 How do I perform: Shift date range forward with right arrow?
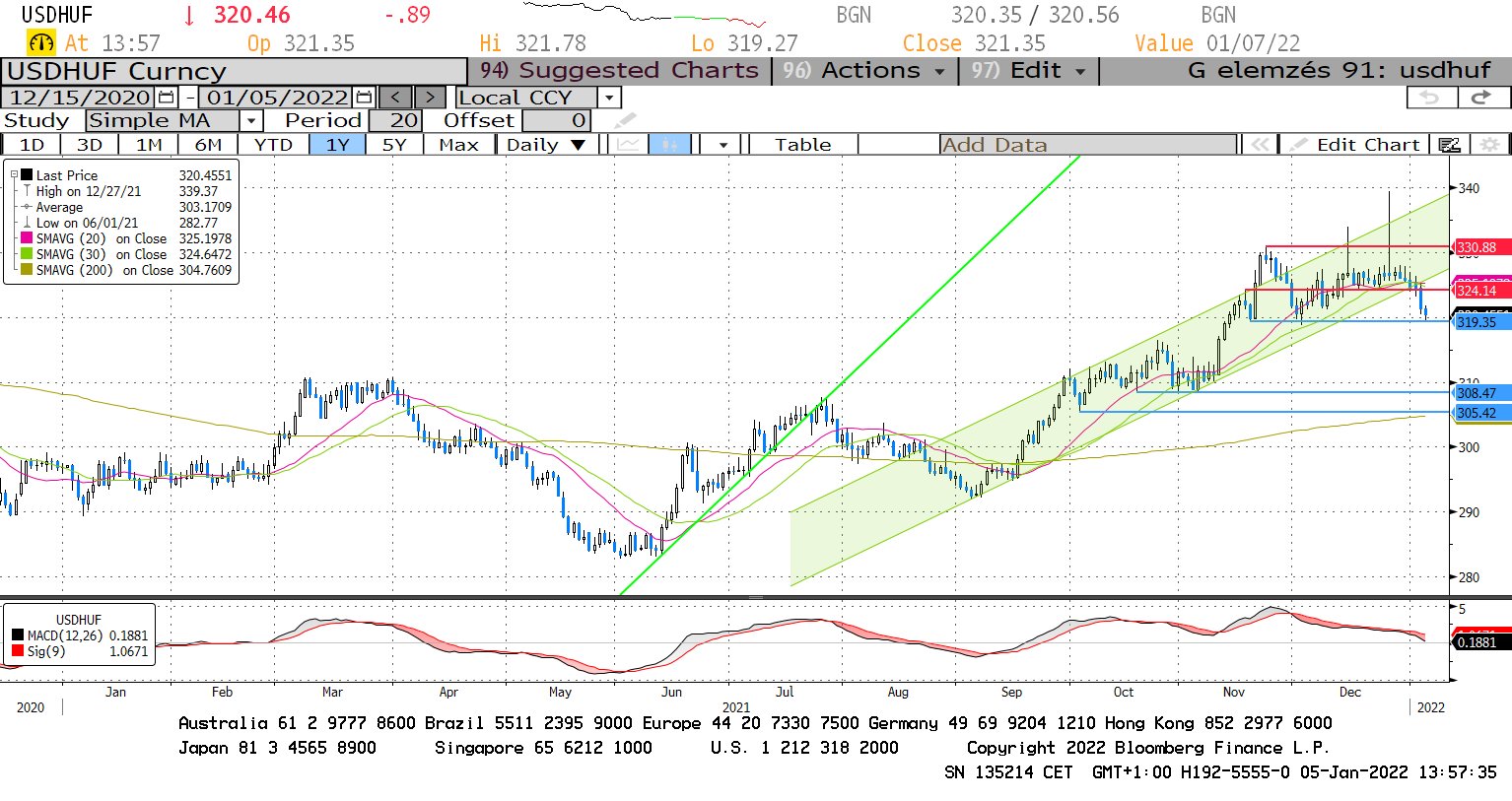coord(430,98)
